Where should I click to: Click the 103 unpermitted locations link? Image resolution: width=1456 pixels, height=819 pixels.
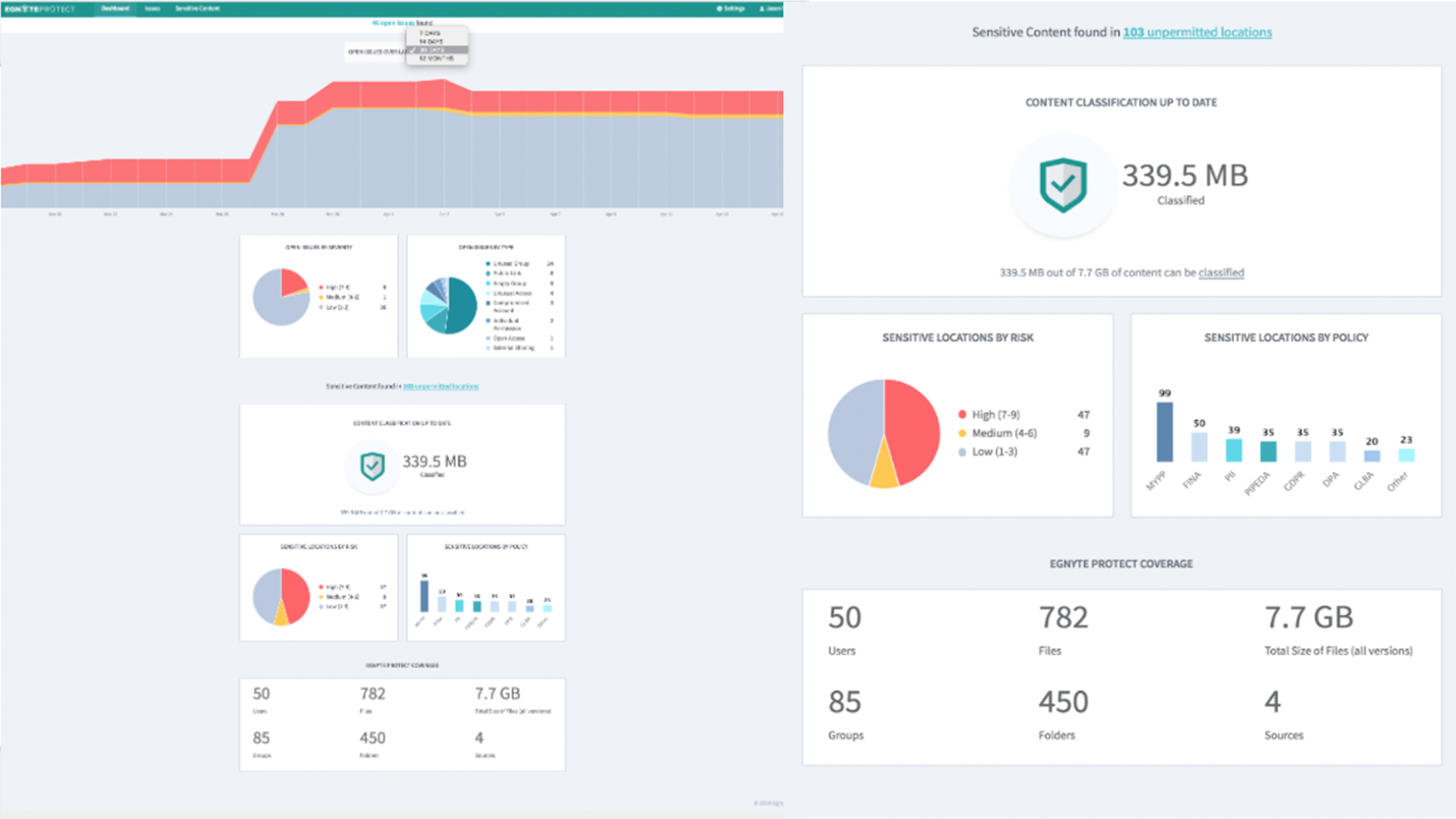point(1197,33)
